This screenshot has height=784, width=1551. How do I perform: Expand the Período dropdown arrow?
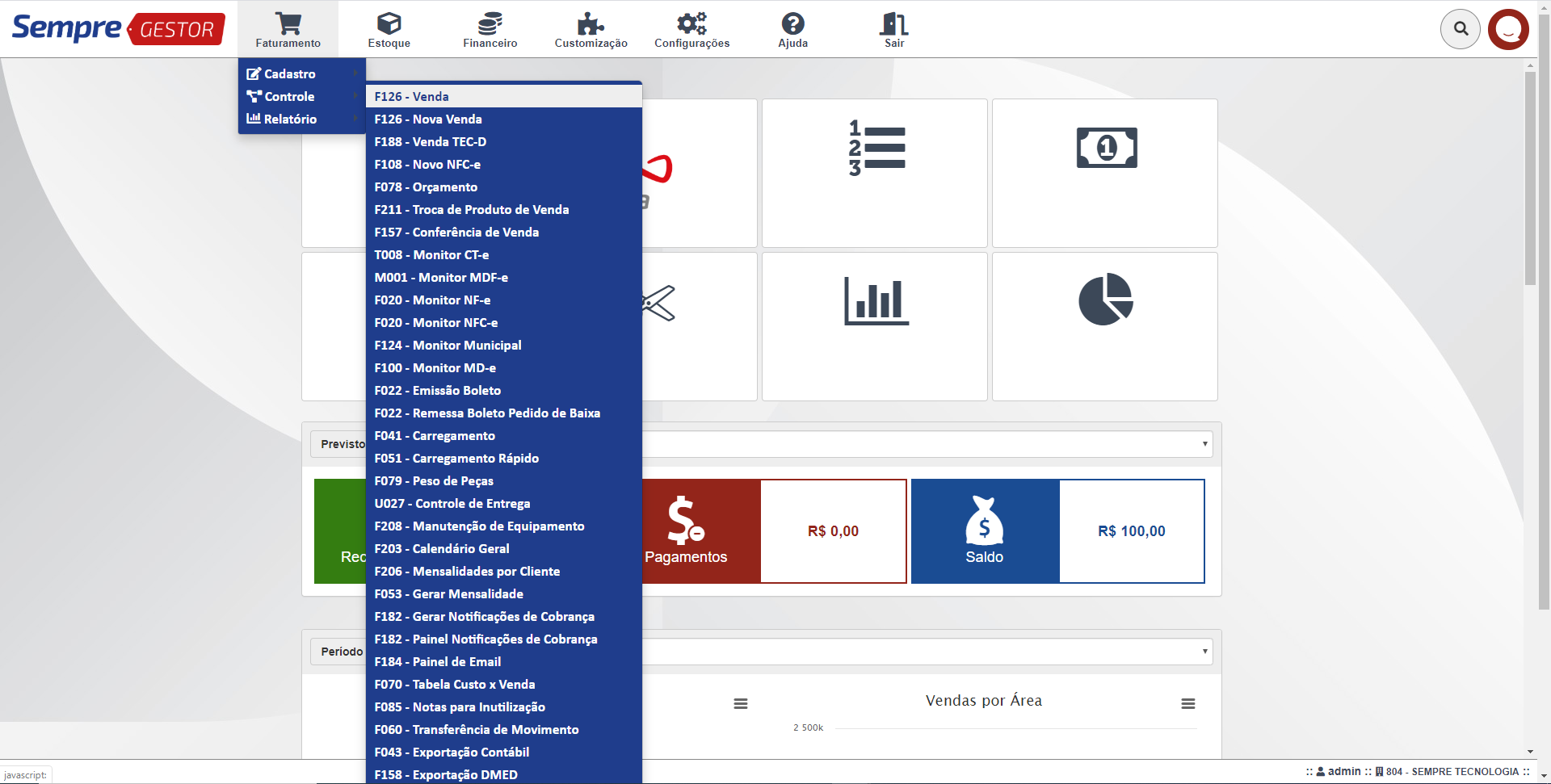[1204, 652]
